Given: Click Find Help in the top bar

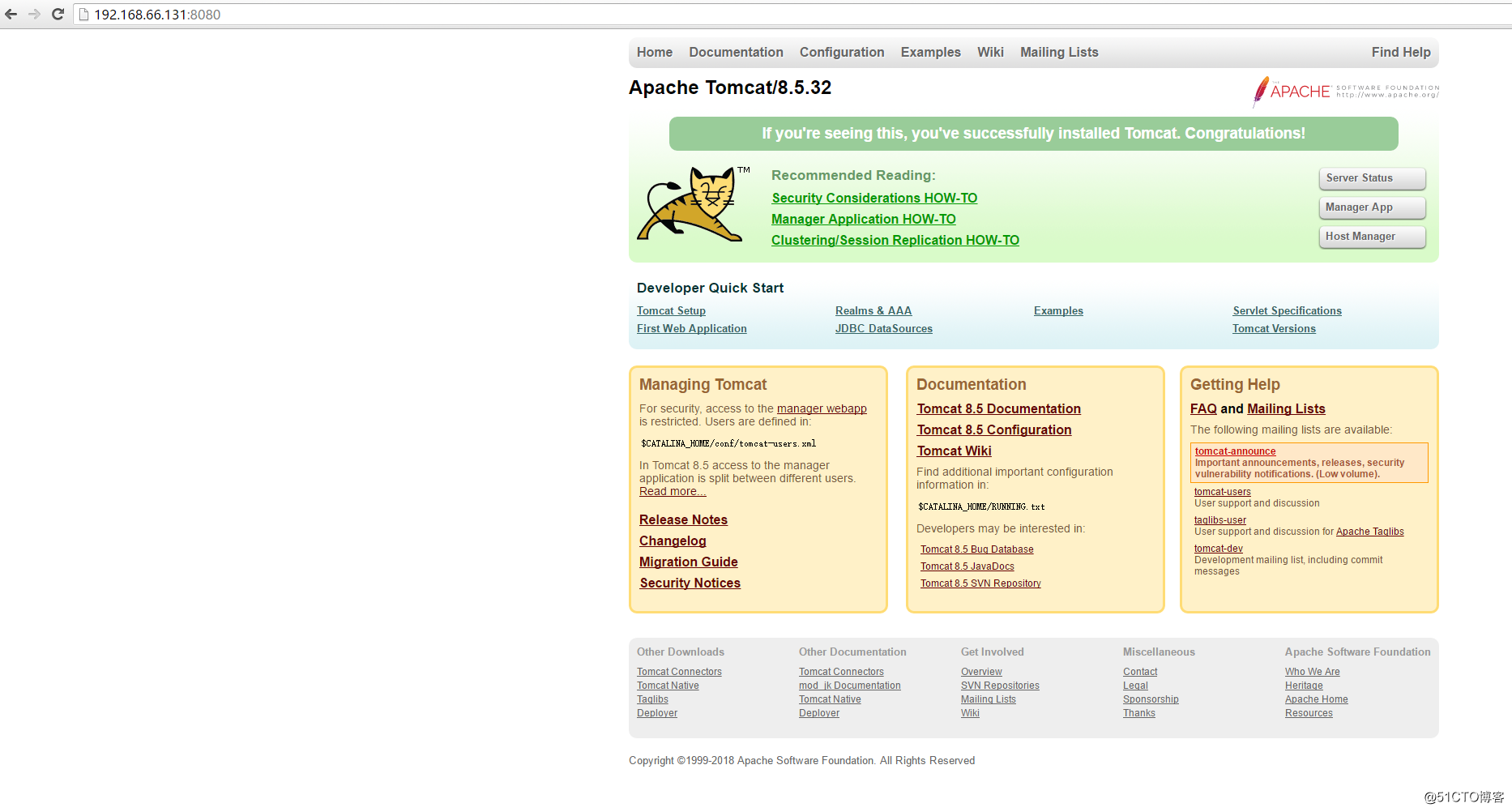Looking at the screenshot, I should [x=1401, y=53].
